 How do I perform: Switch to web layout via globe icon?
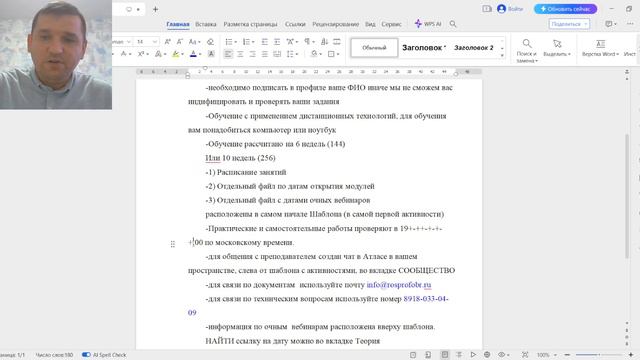[487, 355]
